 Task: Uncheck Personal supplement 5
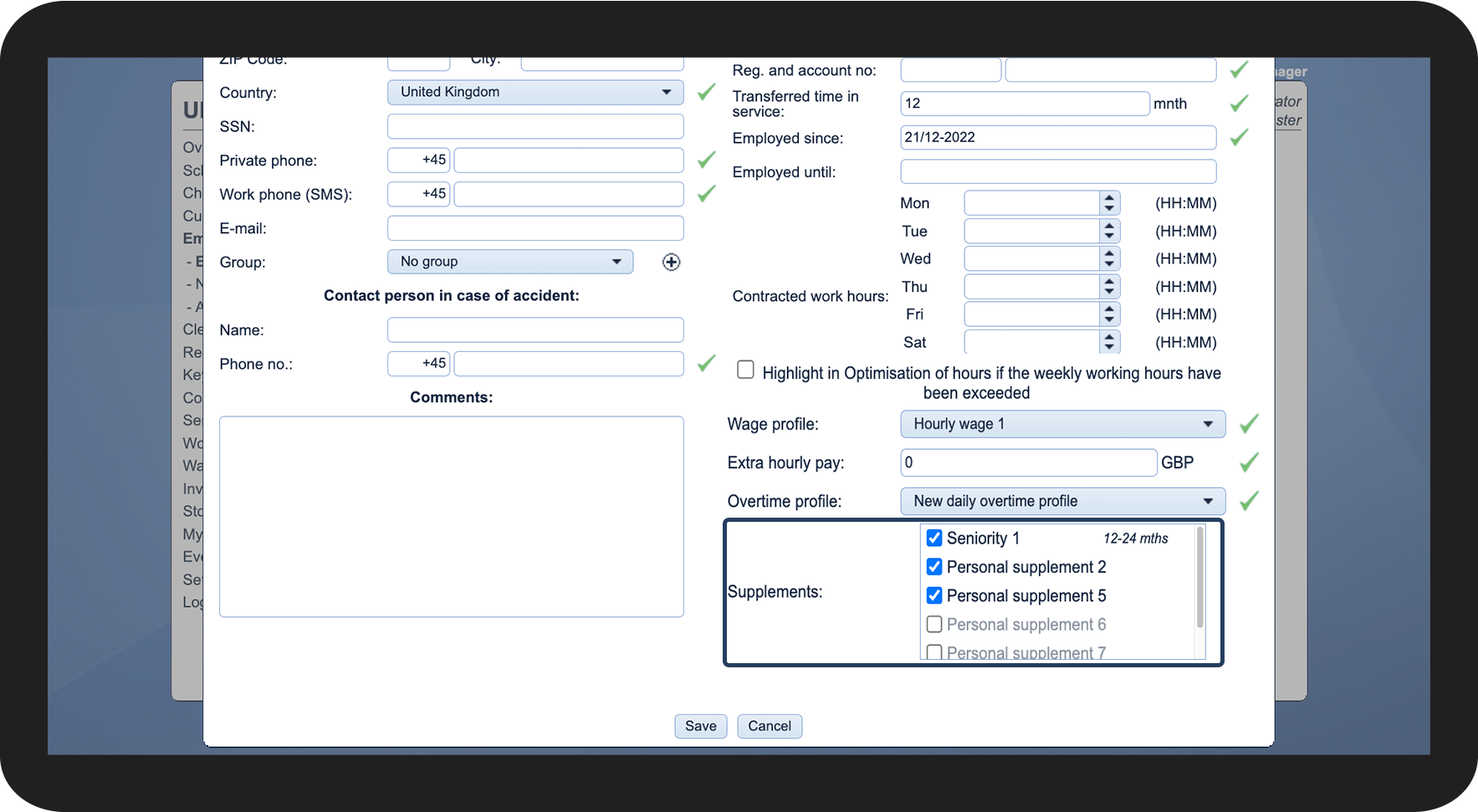934,595
